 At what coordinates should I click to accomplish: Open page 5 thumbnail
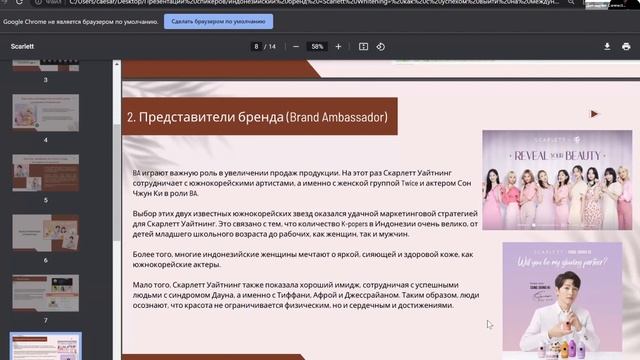coord(46,173)
